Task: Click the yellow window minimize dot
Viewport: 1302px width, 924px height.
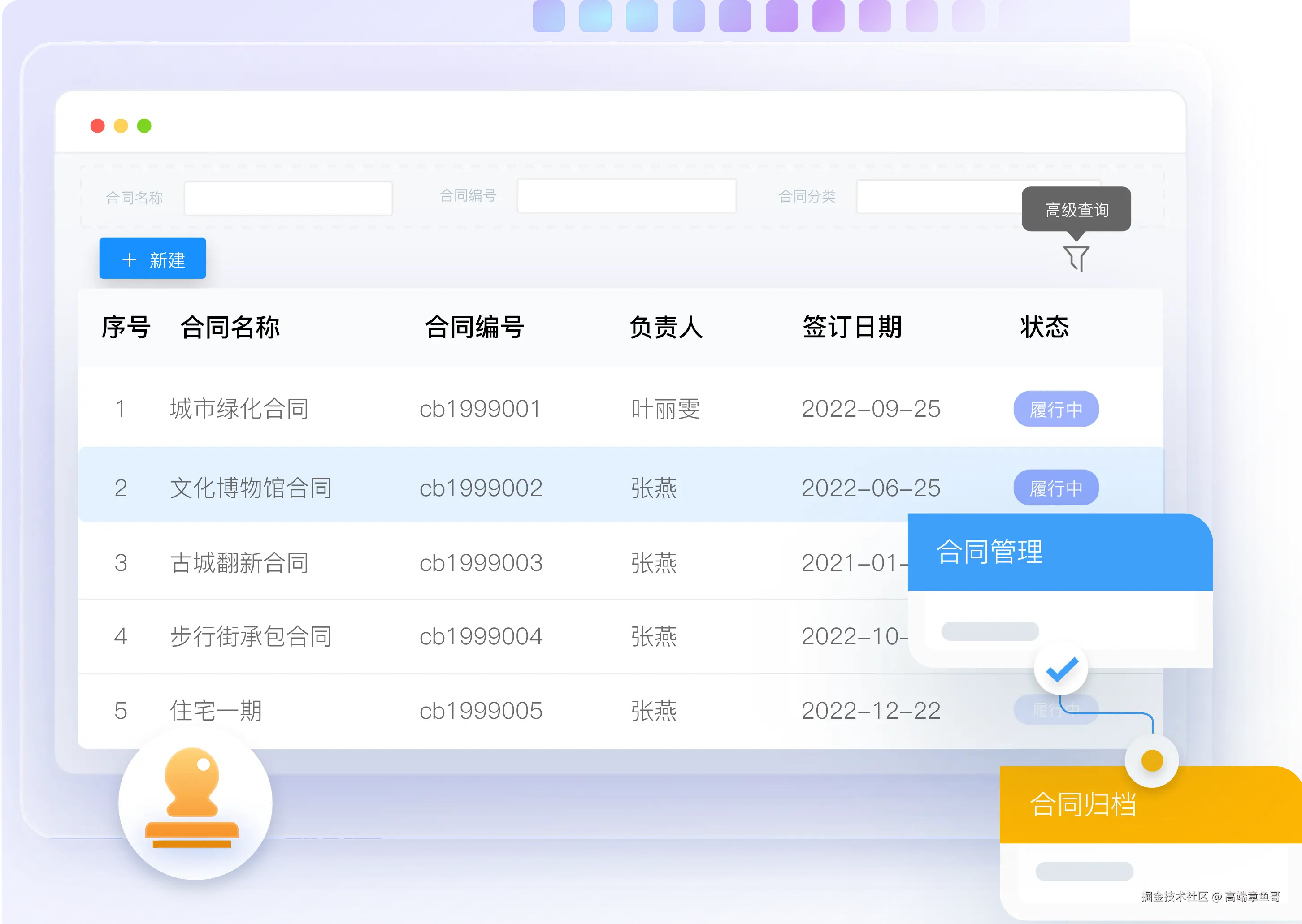Action: click(121, 126)
